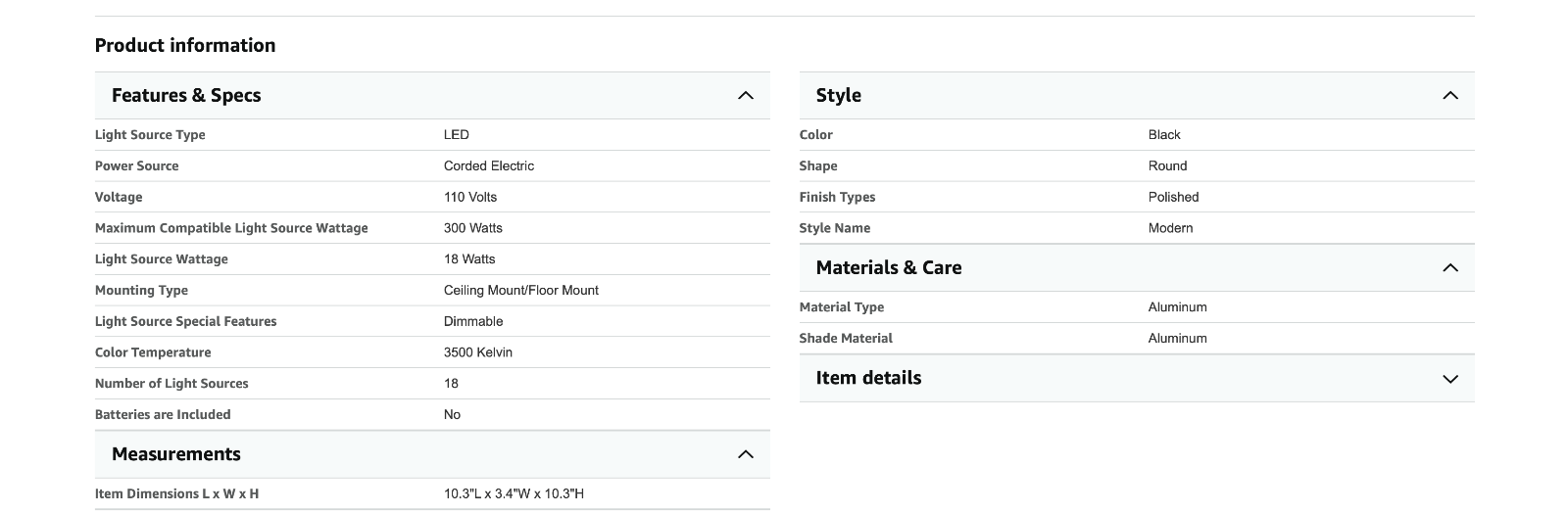
Task: Click the Product information title
Action: pos(185,45)
